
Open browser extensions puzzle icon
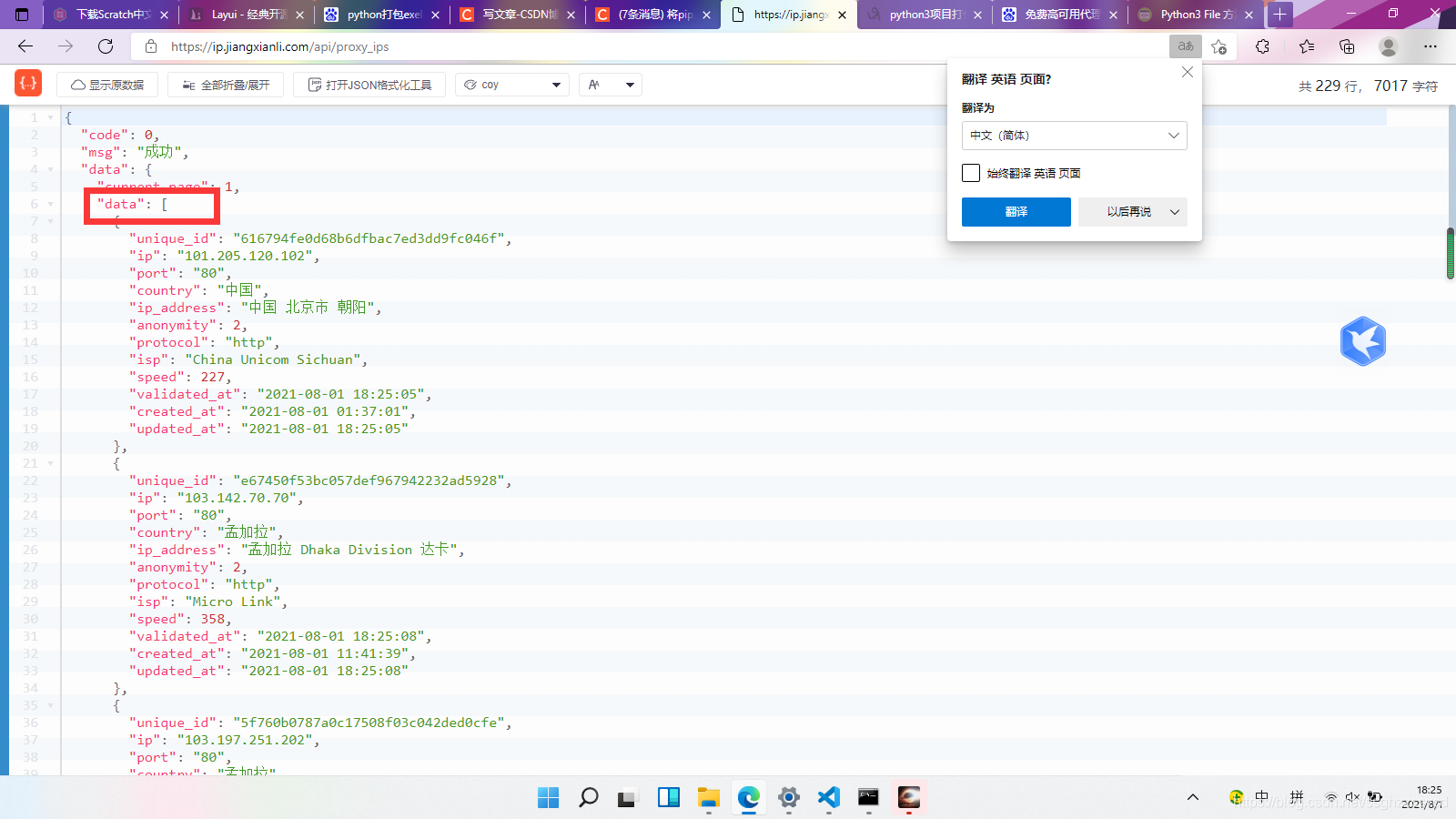pos(1262,46)
